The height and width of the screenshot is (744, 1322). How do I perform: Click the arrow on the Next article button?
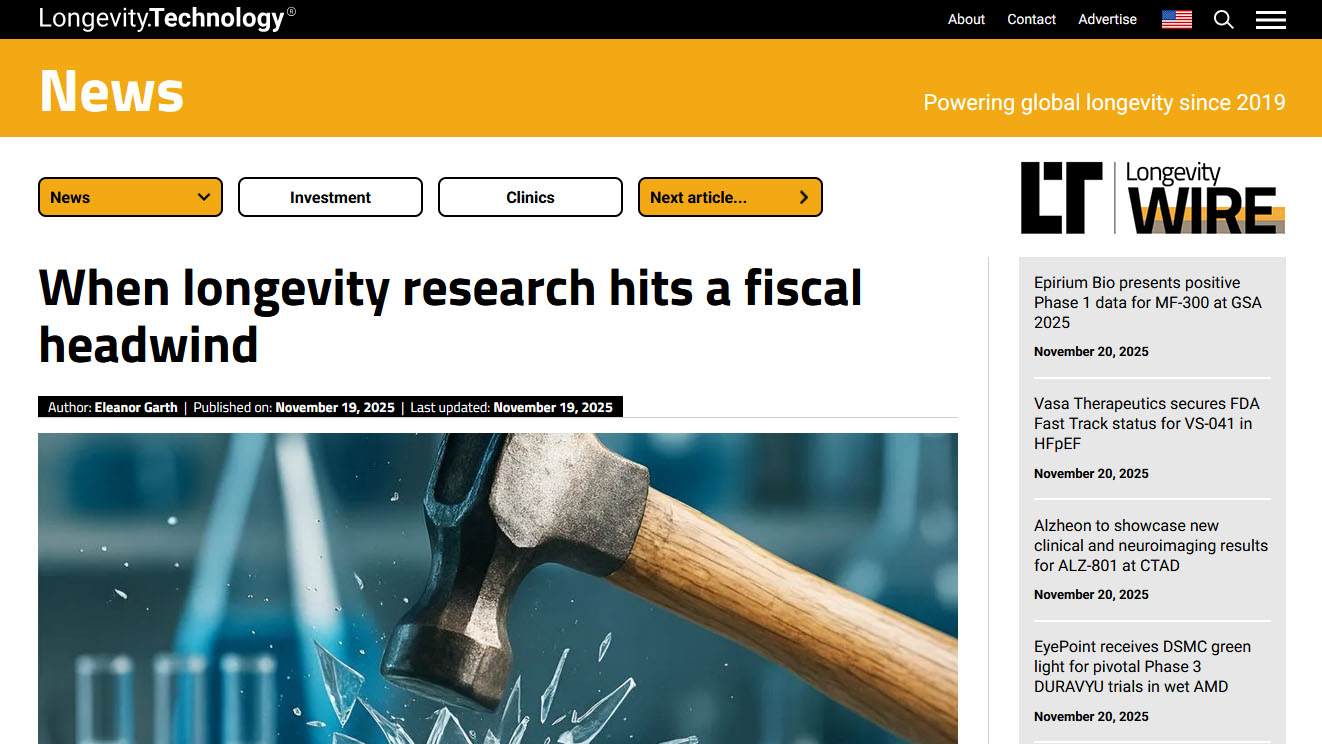[x=804, y=197]
